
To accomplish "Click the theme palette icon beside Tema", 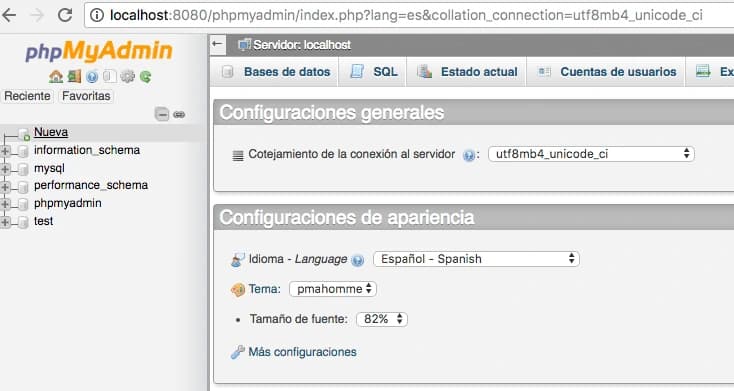I will 238,290.
